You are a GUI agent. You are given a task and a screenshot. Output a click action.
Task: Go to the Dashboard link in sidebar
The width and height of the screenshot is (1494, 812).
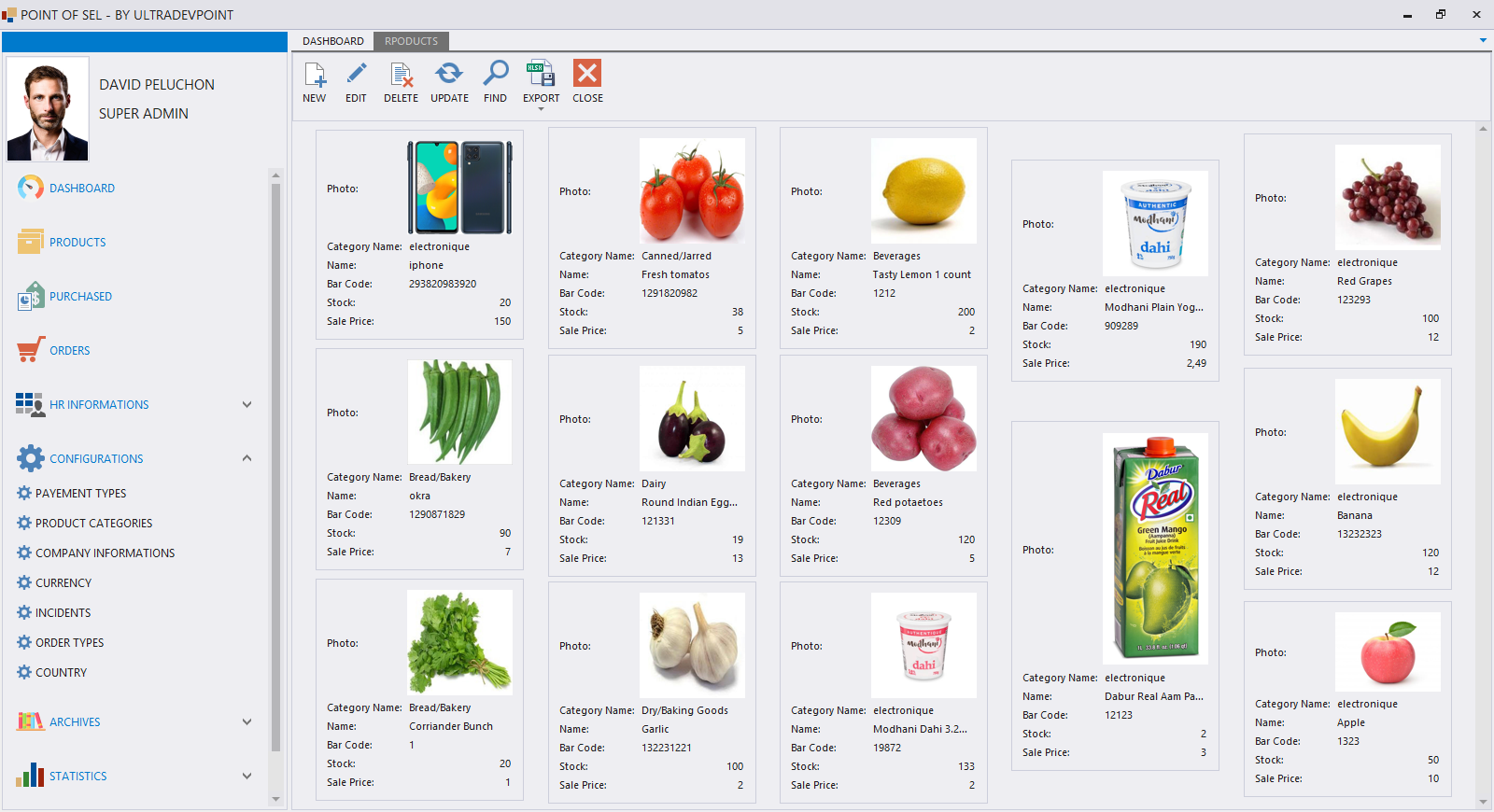[x=82, y=188]
